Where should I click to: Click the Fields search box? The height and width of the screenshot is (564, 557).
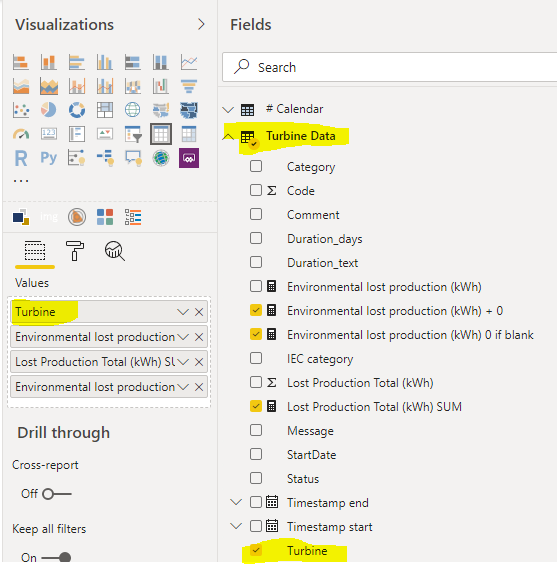tap(390, 67)
